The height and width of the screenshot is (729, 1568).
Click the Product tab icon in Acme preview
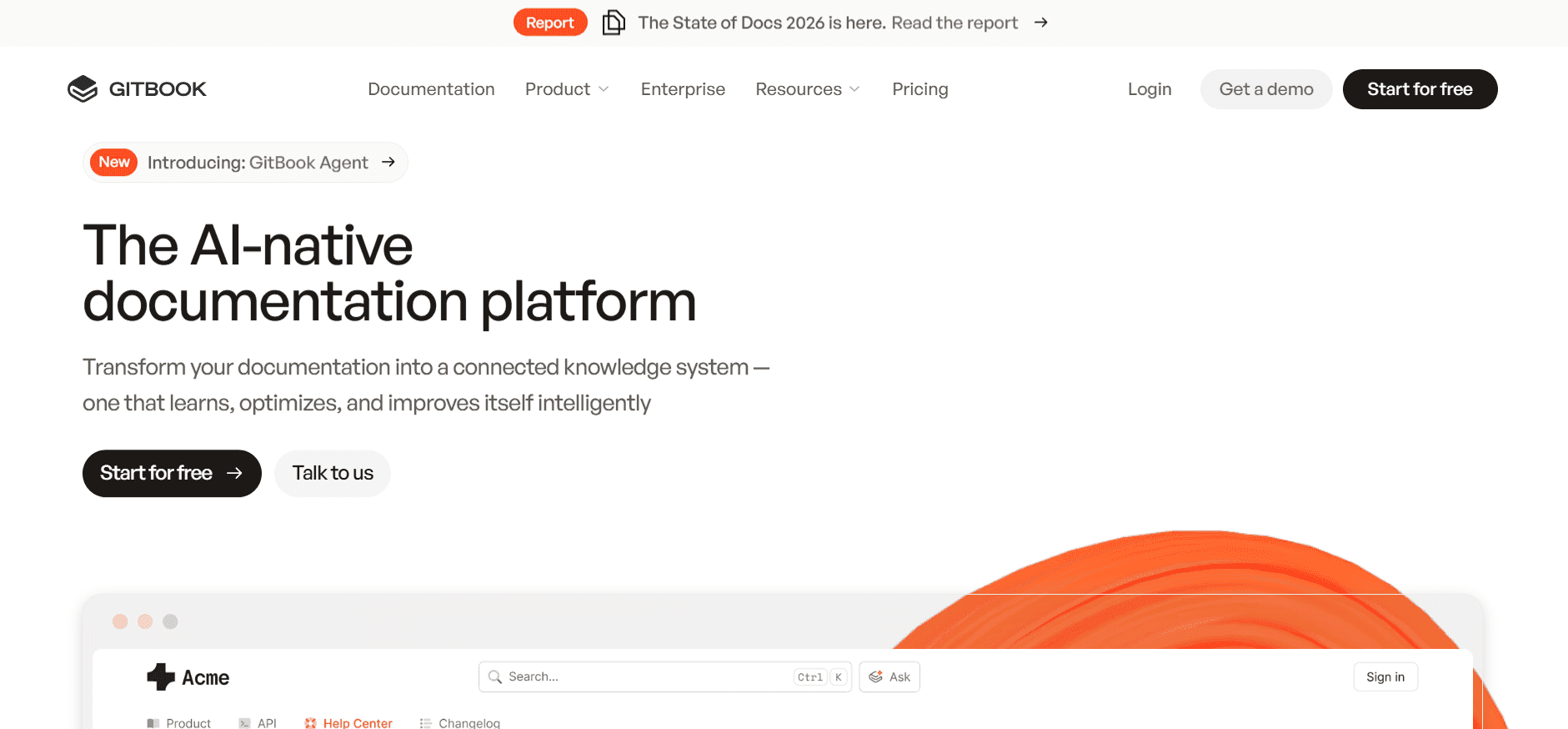[x=153, y=723]
